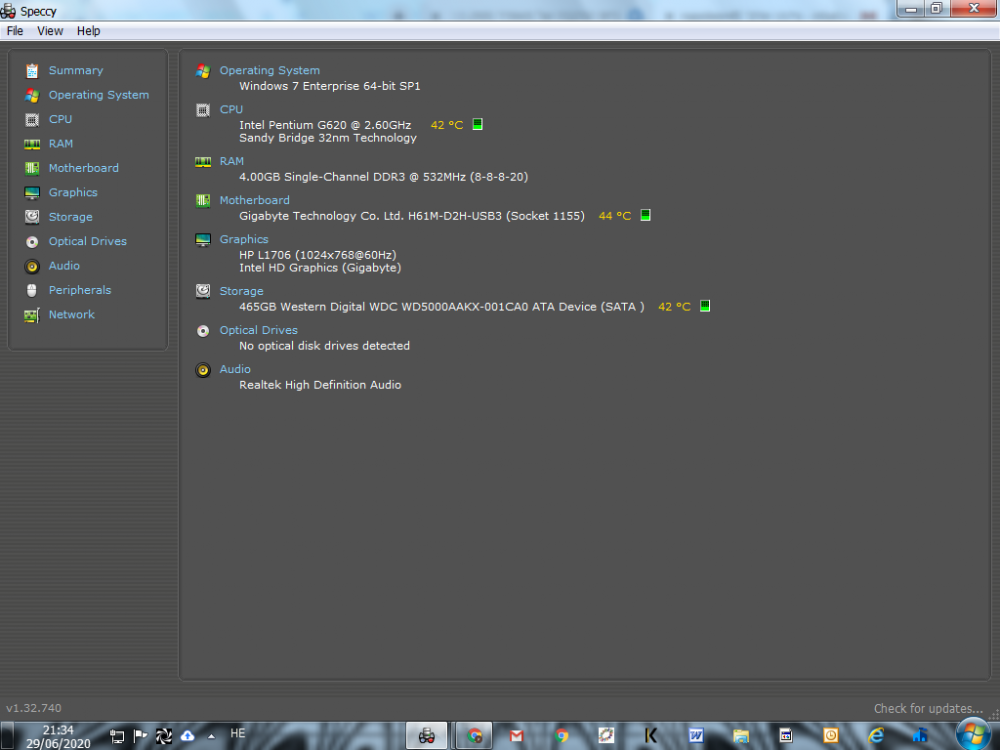1000x750 pixels.
Task: Click 'No optical disk drives detected' text
Action: coord(325,346)
